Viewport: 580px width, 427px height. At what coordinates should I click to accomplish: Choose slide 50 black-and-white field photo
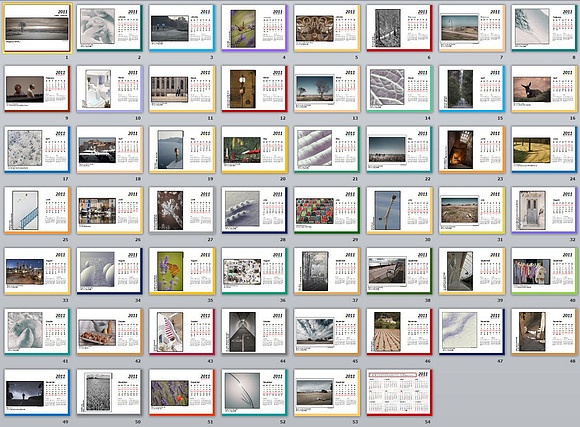click(109, 392)
